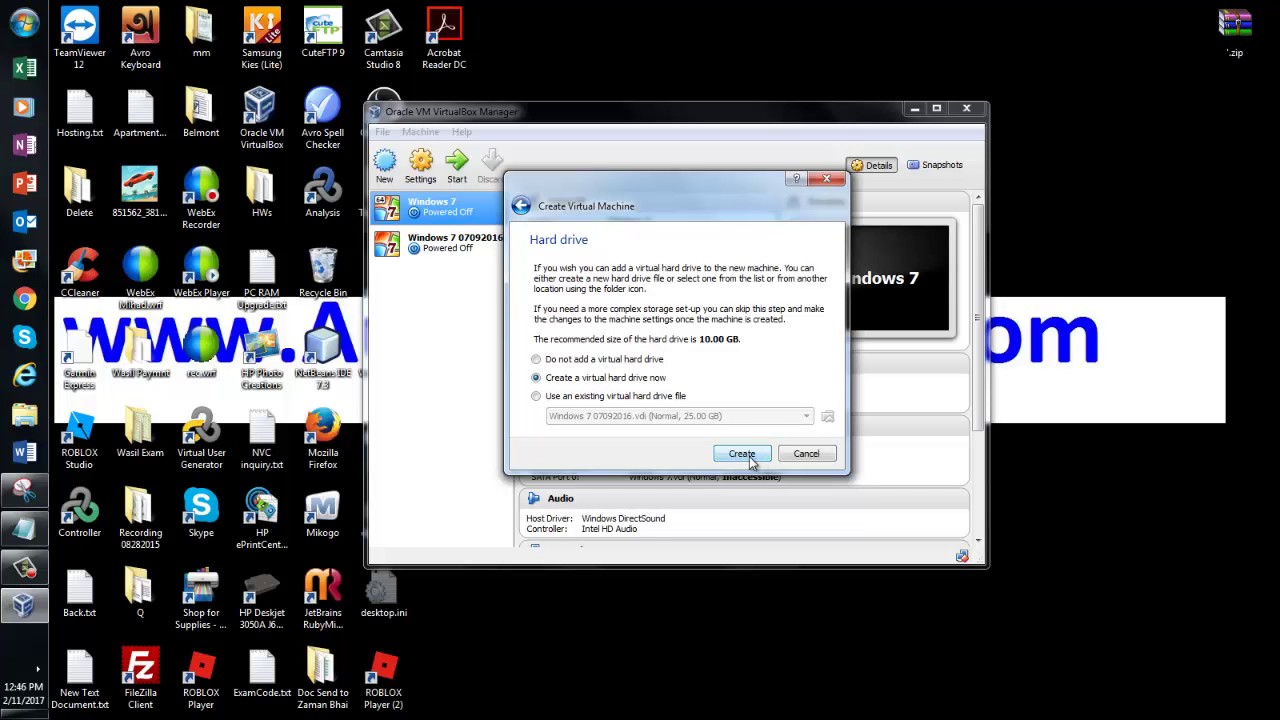Select Acrobat Reader DC desktop icon
Screen dimensions: 1280x720
click(444, 39)
